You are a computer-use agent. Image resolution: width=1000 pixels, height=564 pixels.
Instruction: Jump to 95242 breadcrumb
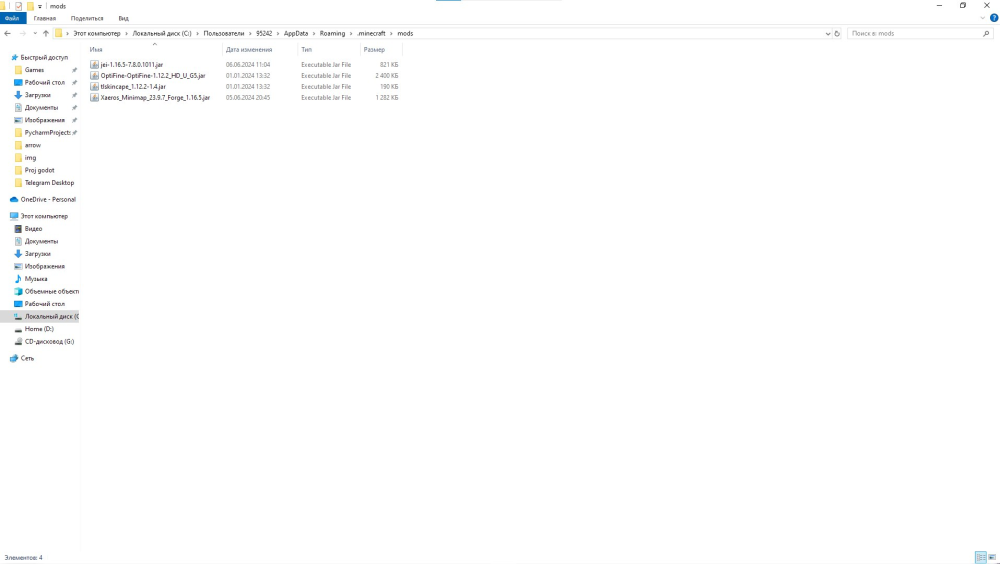pyautogui.click(x=264, y=33)
